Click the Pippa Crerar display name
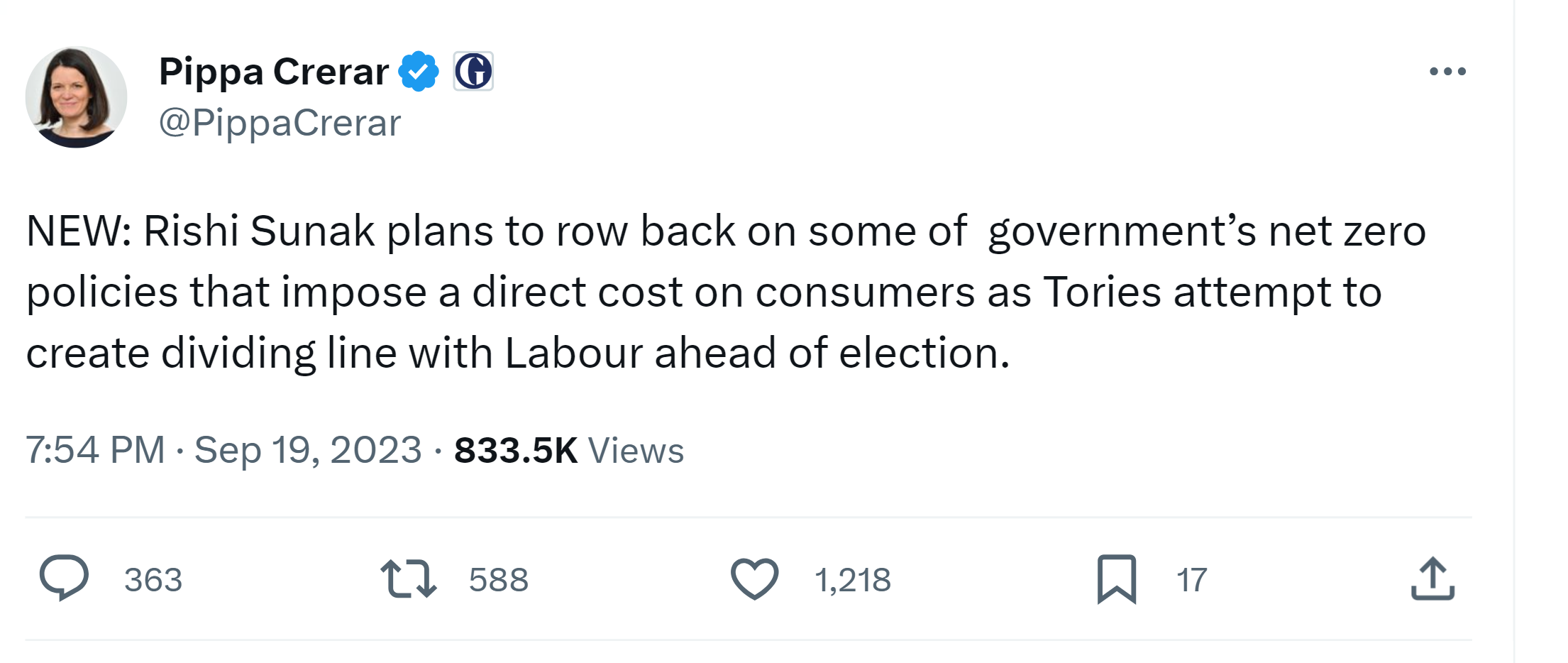The image size is (1568, 663). (274, 71)
